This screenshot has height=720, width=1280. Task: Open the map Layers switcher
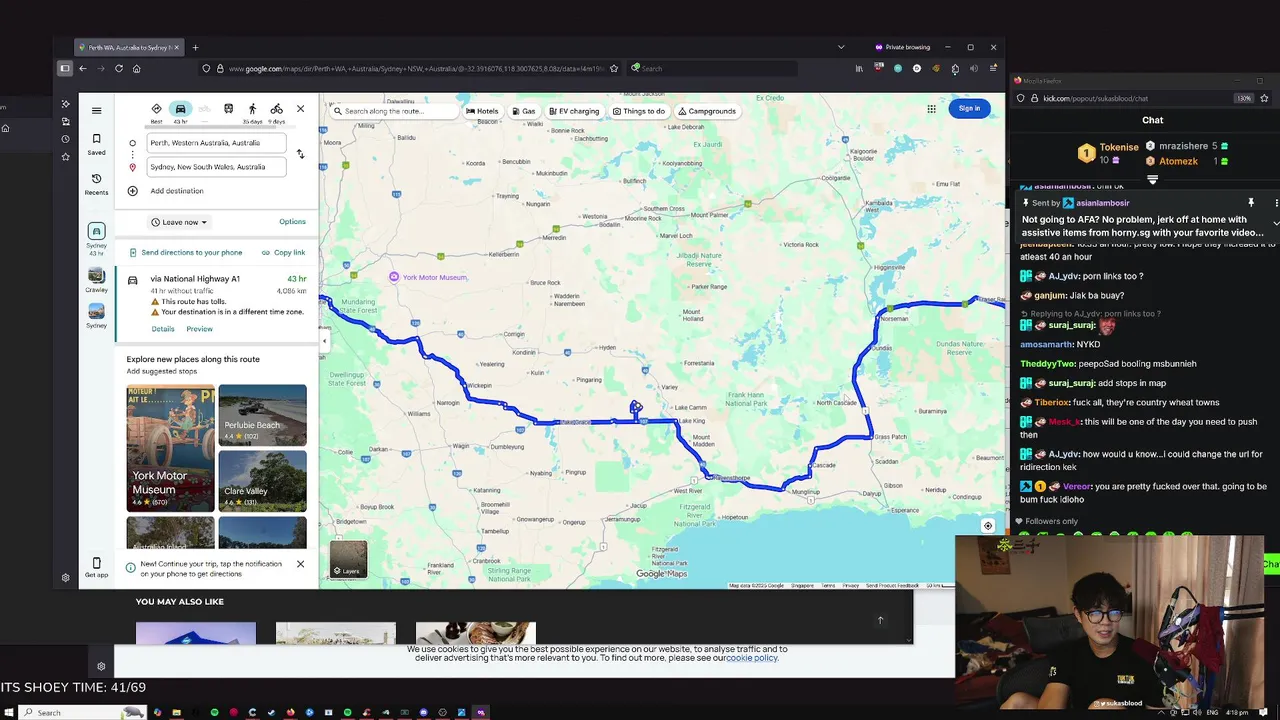349,559
